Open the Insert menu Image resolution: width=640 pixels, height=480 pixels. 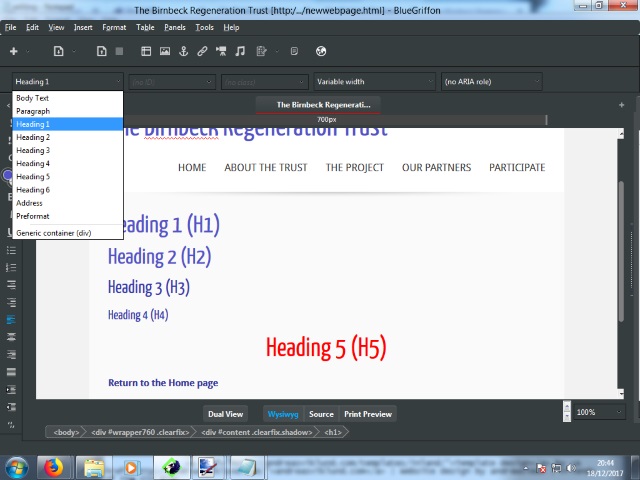tap(83, 27)
